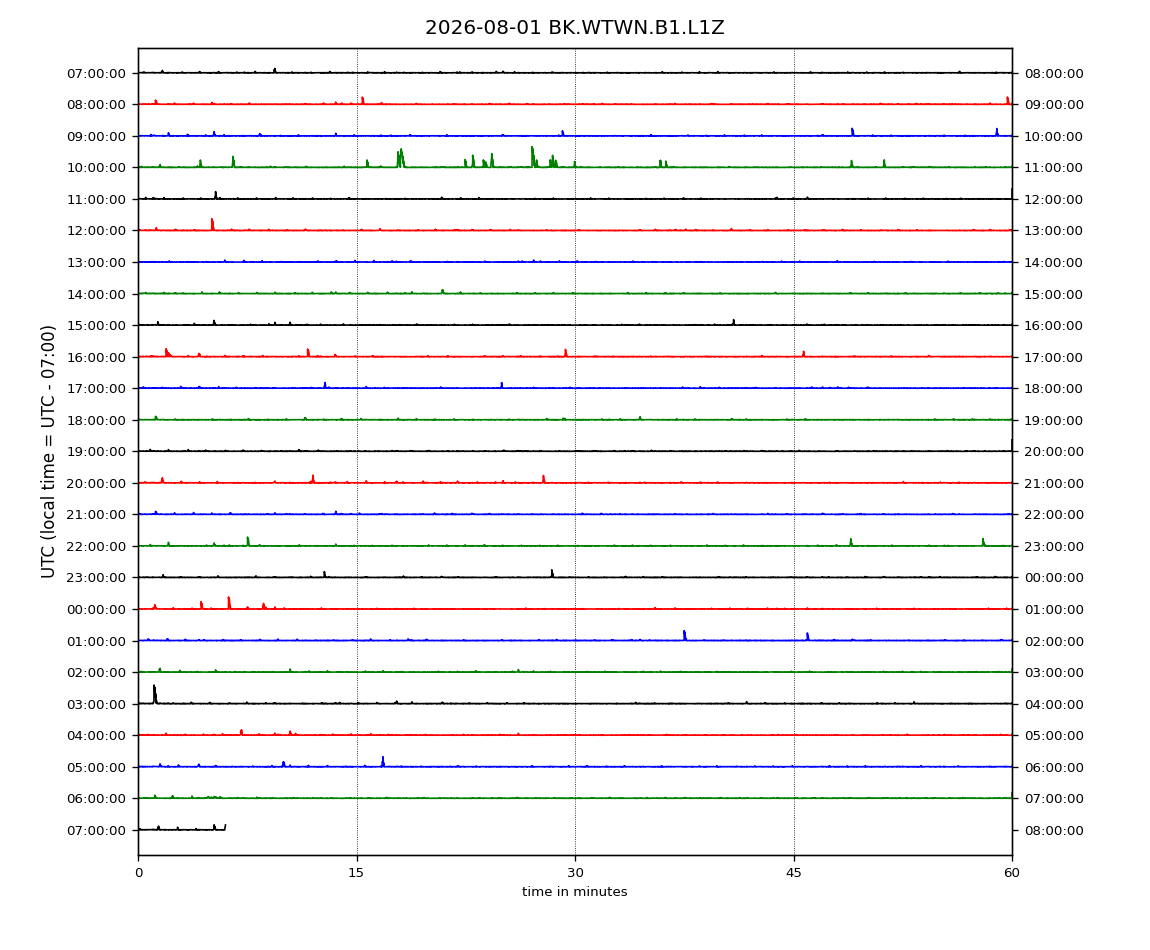The height and width of the screenshot is (950, 1150).
Task: Click the right-side 00:00:00 label
Action: pyautogui.click(x=1054, y=578)
